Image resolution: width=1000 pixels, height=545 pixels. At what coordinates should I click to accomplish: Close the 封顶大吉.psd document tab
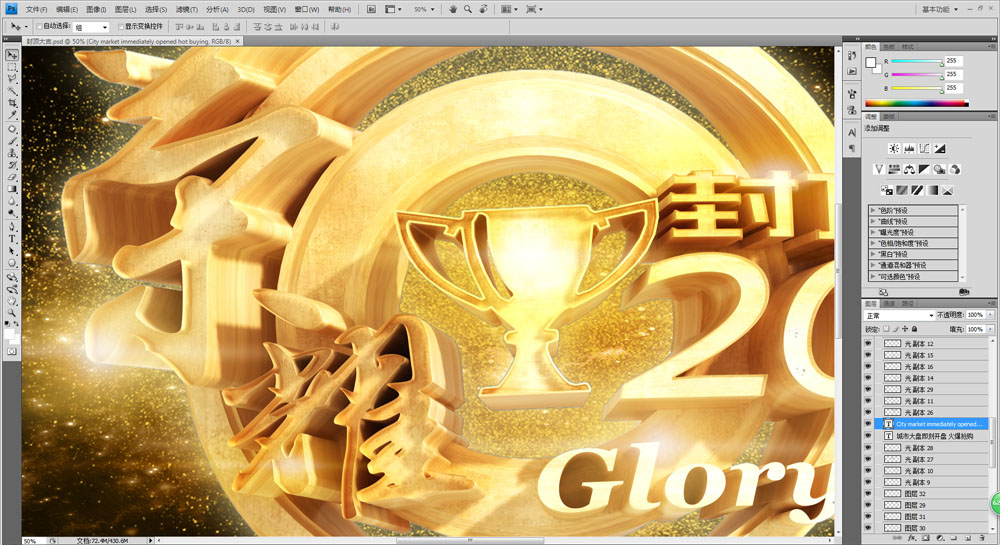click(238, 41)
